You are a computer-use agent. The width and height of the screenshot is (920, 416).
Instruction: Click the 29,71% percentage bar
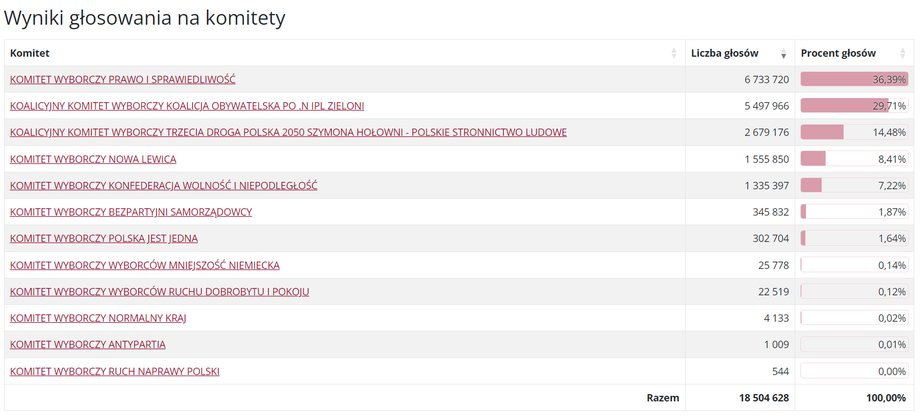(x=854, y=106)
